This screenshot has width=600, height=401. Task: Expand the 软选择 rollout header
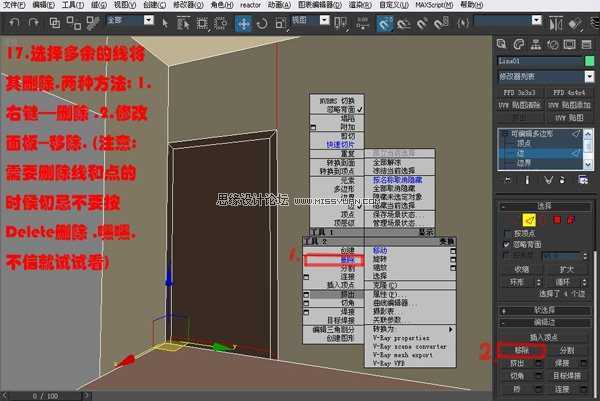coord(545,310)
